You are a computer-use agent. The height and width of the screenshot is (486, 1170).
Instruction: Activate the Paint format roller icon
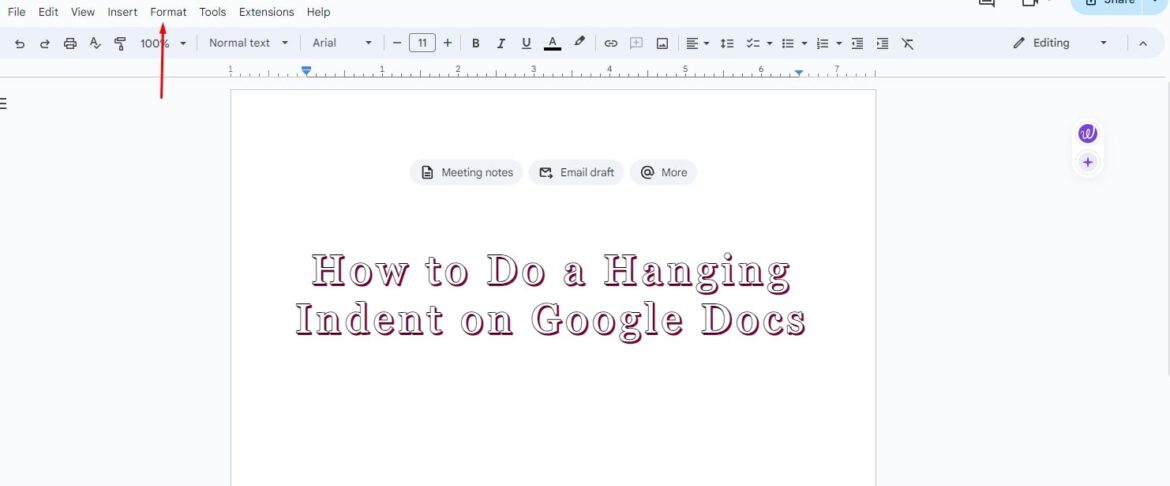pos(120,43)
